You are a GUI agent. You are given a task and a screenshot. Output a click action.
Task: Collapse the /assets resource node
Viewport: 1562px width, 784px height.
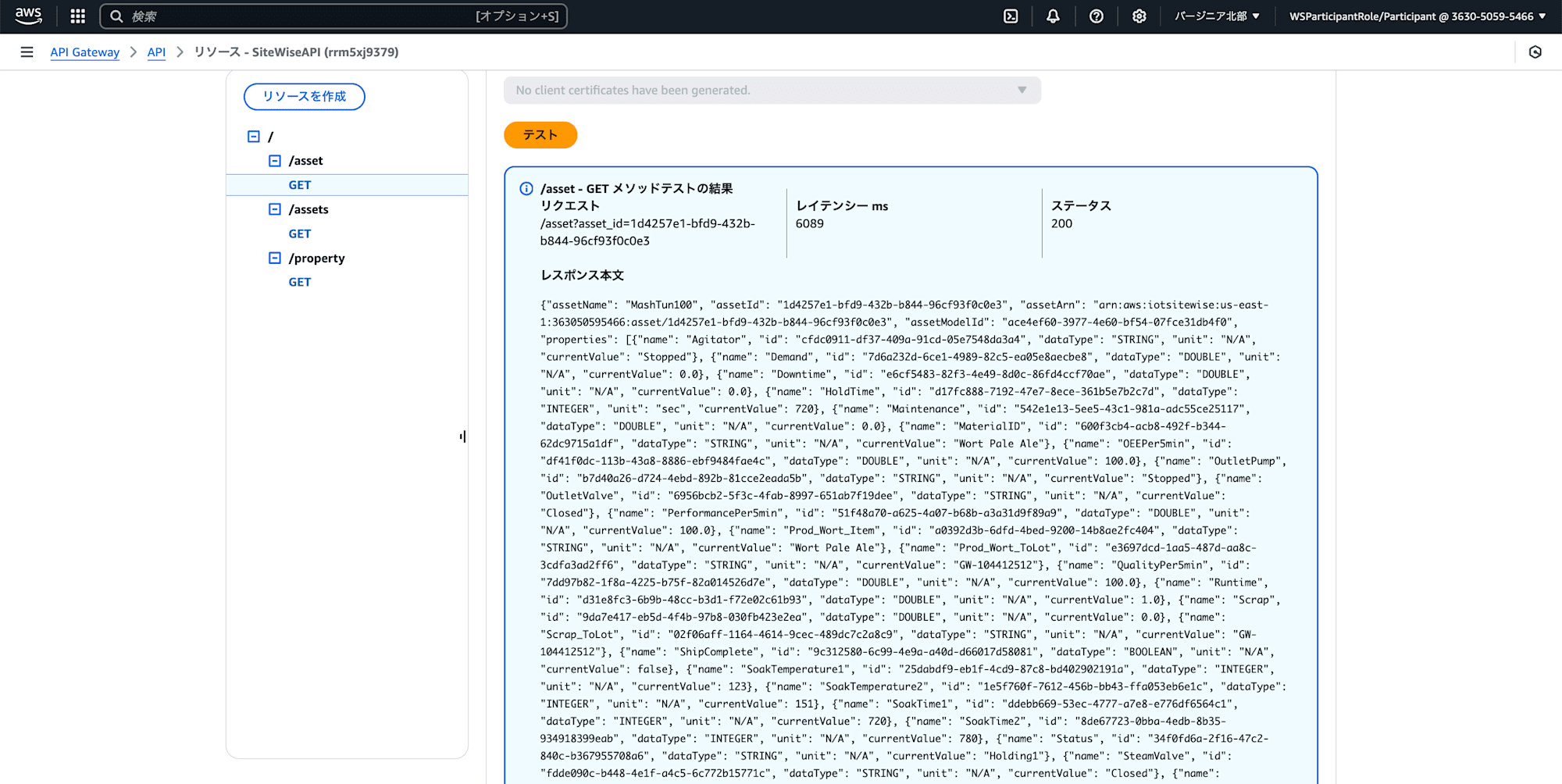point(275,209)
